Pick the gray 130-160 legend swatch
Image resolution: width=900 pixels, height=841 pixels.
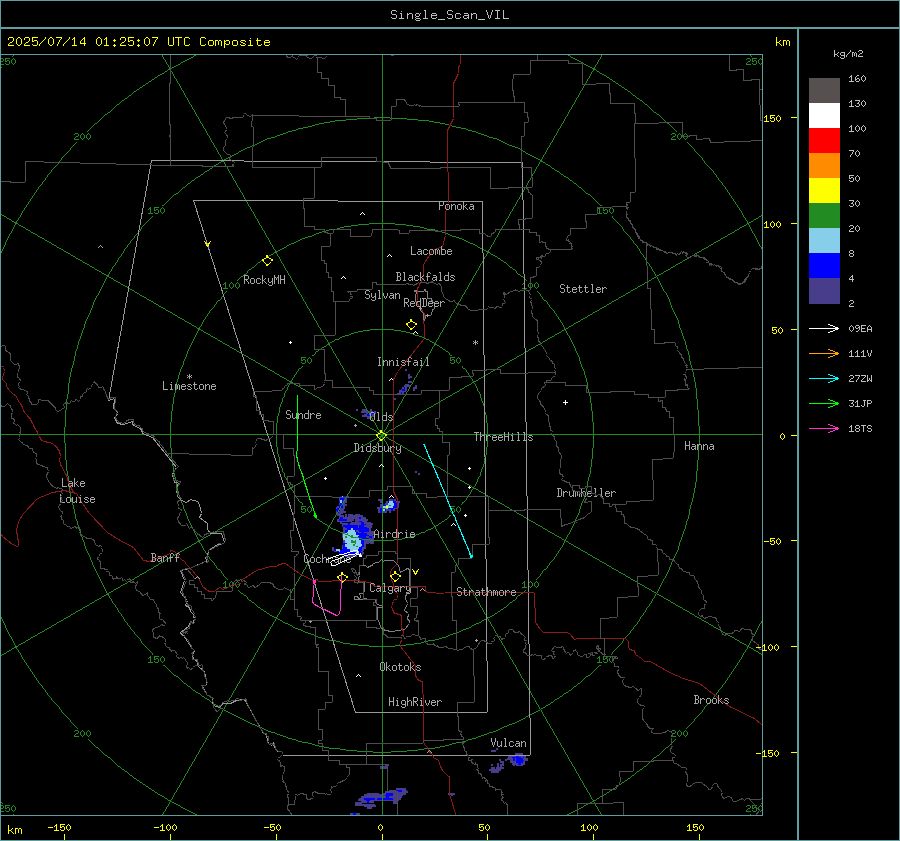824,91
